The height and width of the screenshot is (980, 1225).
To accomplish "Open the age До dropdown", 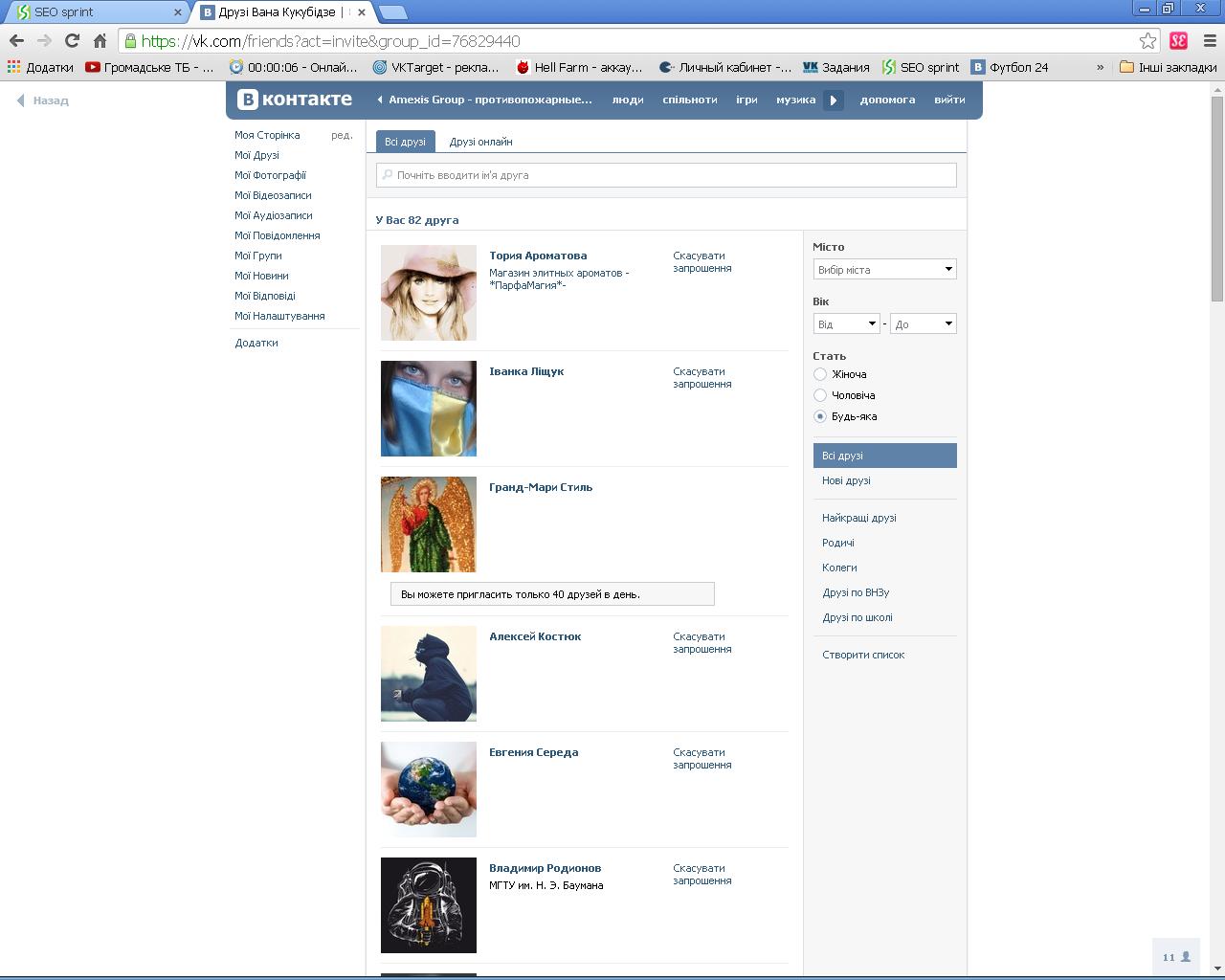I will (923, 323).
